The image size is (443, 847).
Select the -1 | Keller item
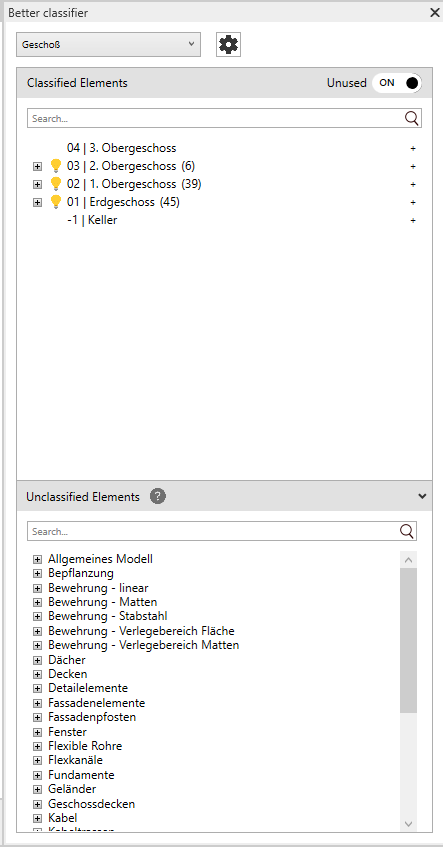pyautogui.click(x=92, y=220)
